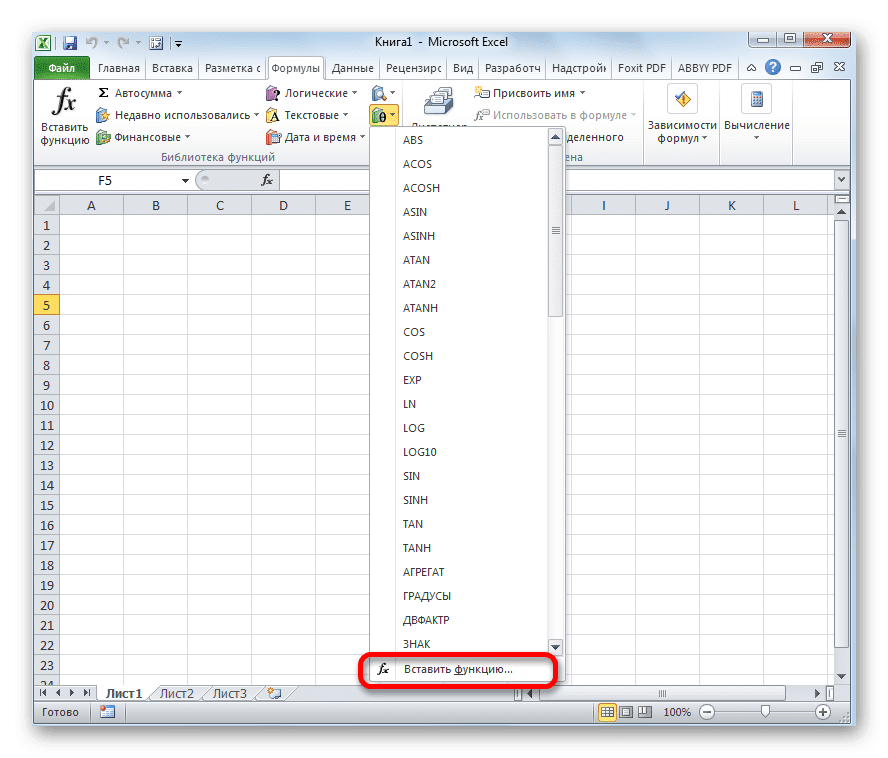
Task: Expand the Date and Time (Дата и время) dropdown
Action: point(362,137)
